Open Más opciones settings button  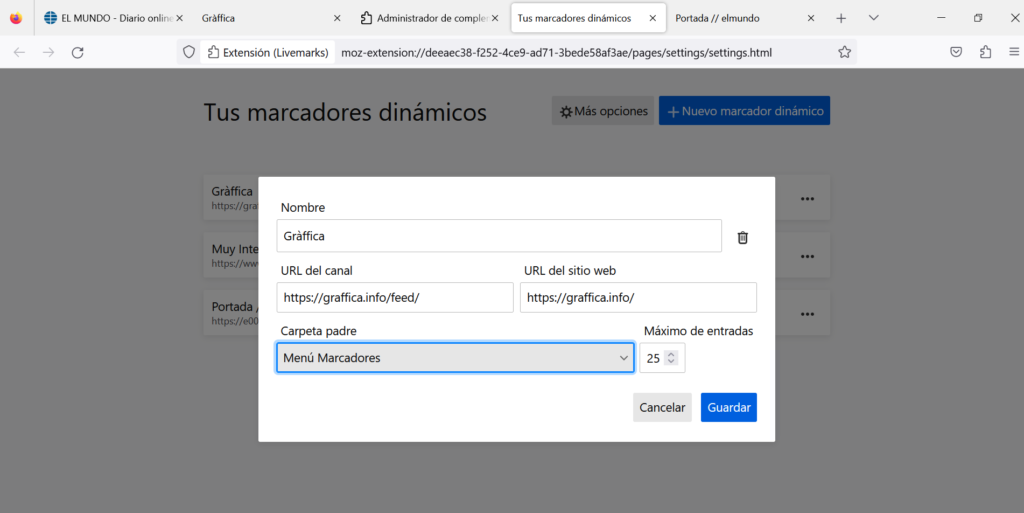pyautogui.click(x=603, y=111)
